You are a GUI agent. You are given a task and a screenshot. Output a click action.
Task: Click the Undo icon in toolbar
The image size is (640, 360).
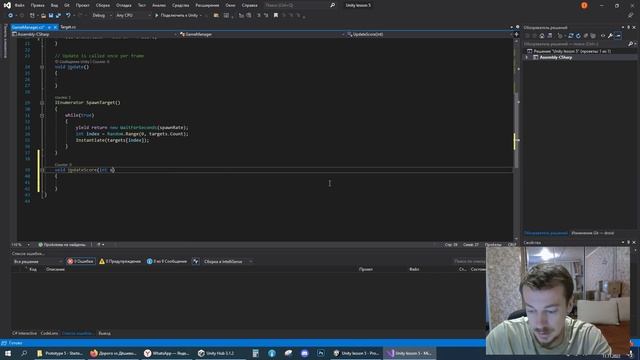(68, 16)
